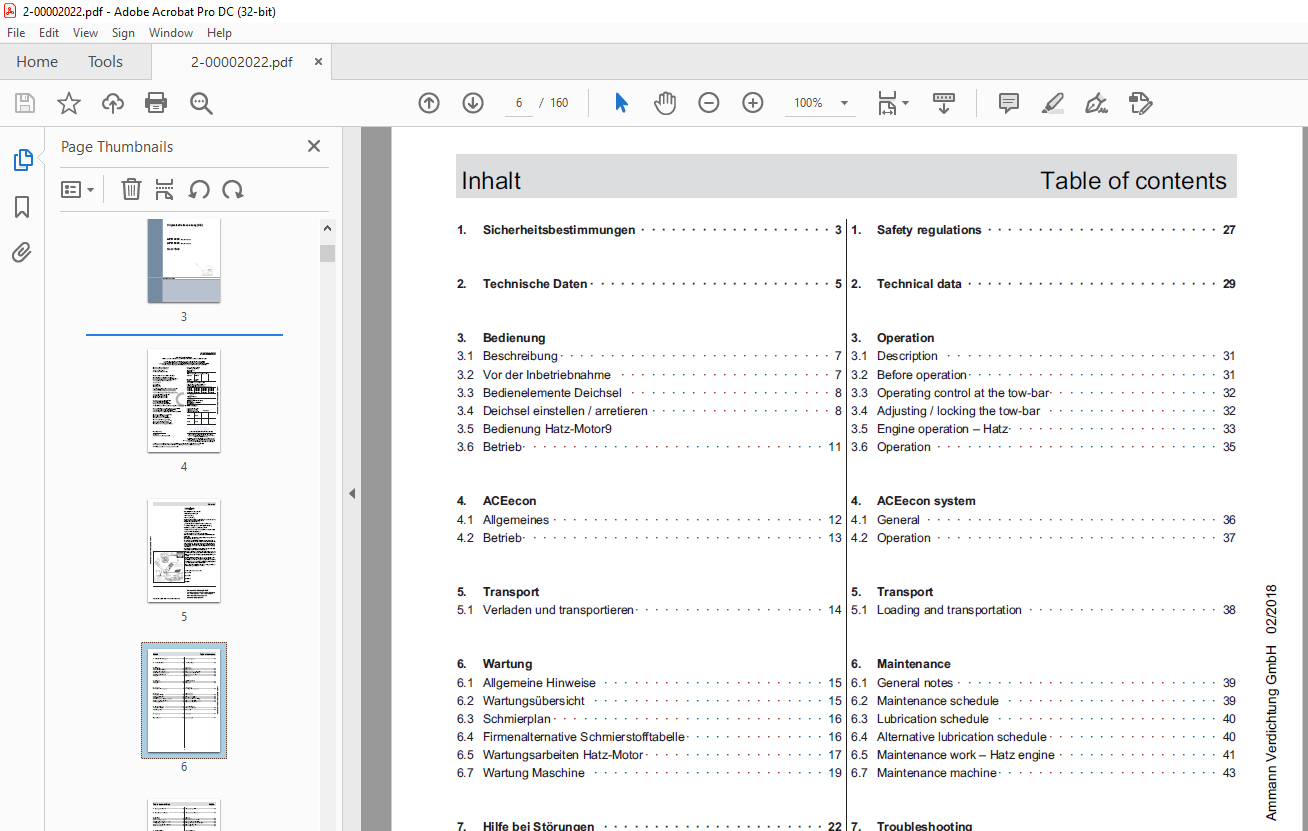The width and height of the screenshot is (1308, 831).
Task: Print the document icon
Action: (156, 103)
